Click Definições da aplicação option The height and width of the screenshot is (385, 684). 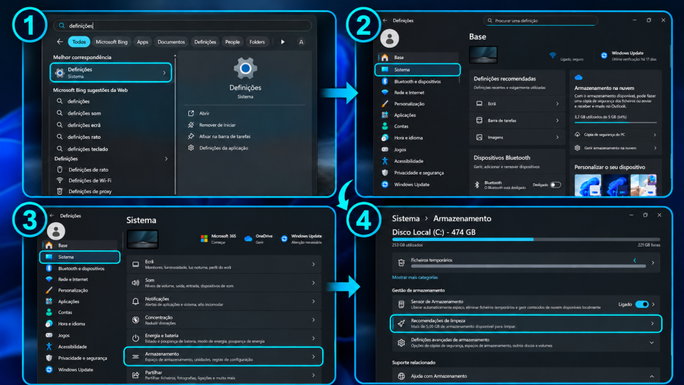pos(223,148)
